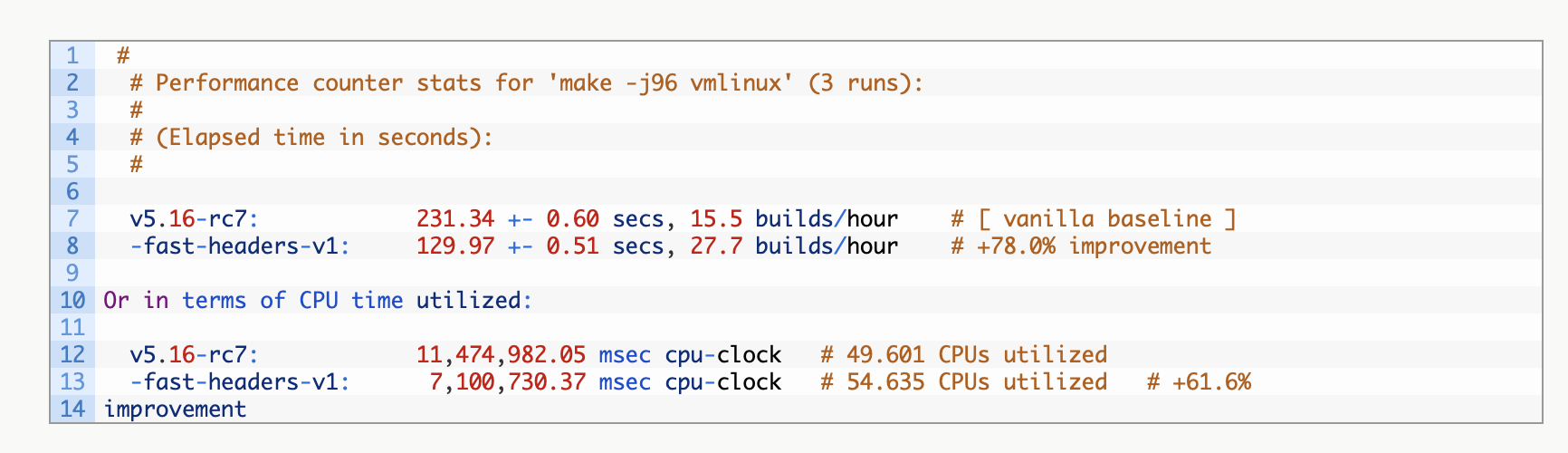Click line number 1 in the gutter
Image resolution: width=1568 pixels, height=453 pixels.
[72, 55]
